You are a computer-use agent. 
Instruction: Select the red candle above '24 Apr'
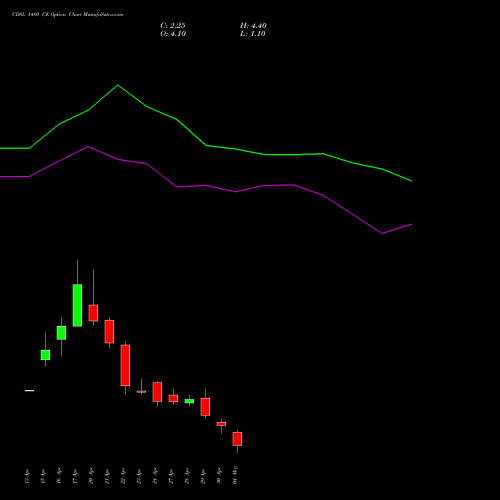(157, 392)
